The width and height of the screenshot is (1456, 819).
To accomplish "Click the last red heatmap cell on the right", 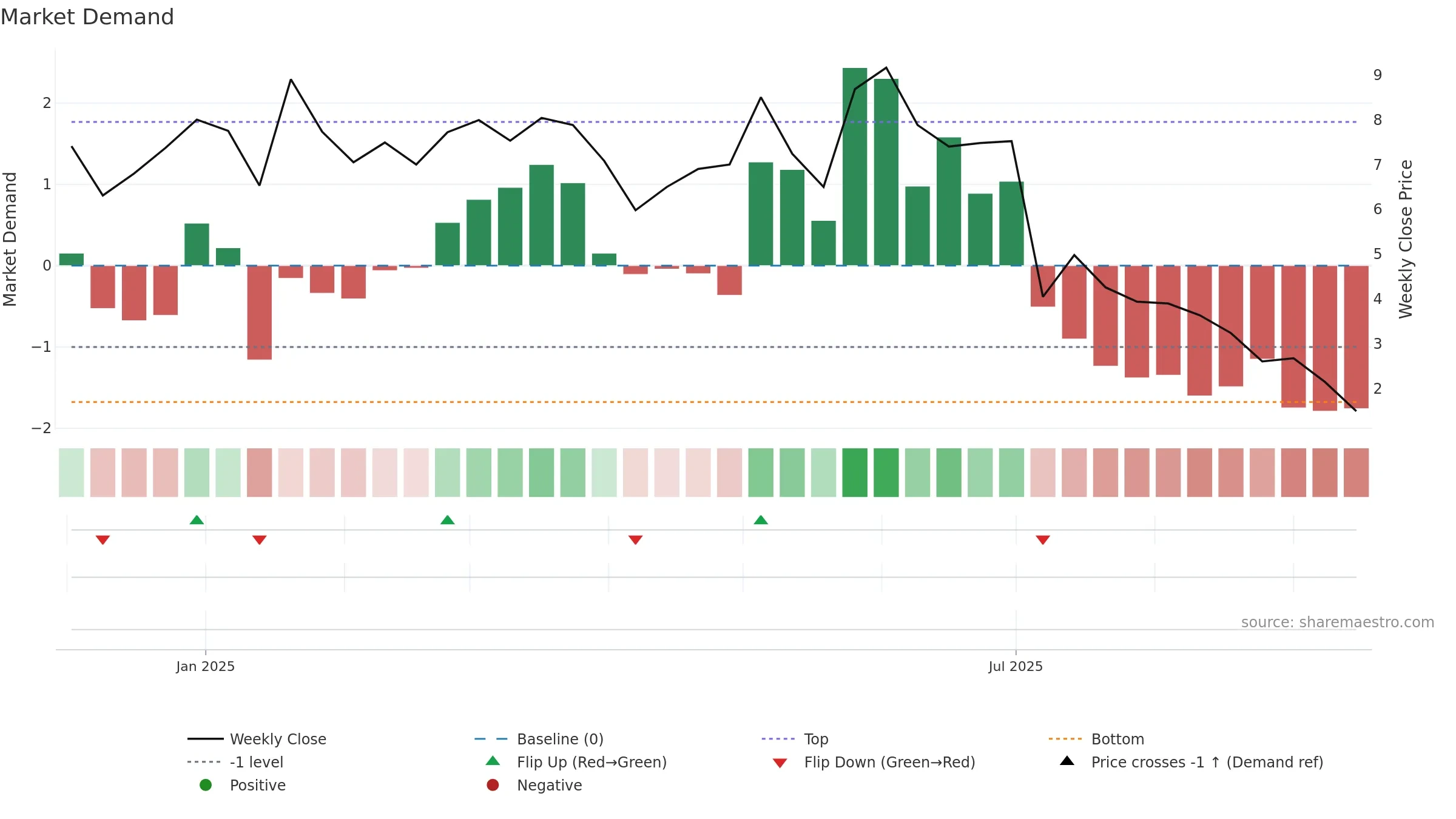I will (1357, 473).
